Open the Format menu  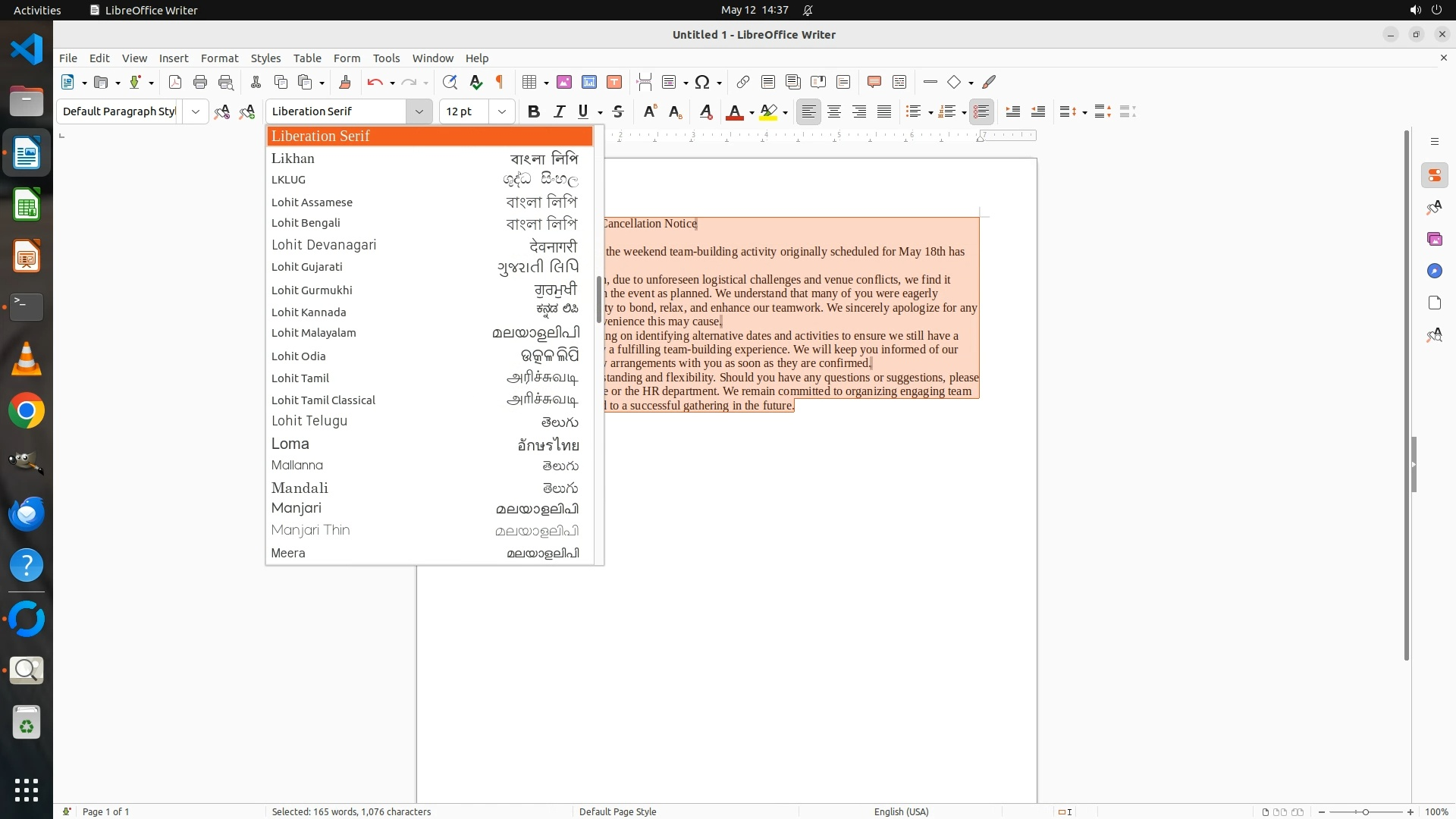[219, 58]
